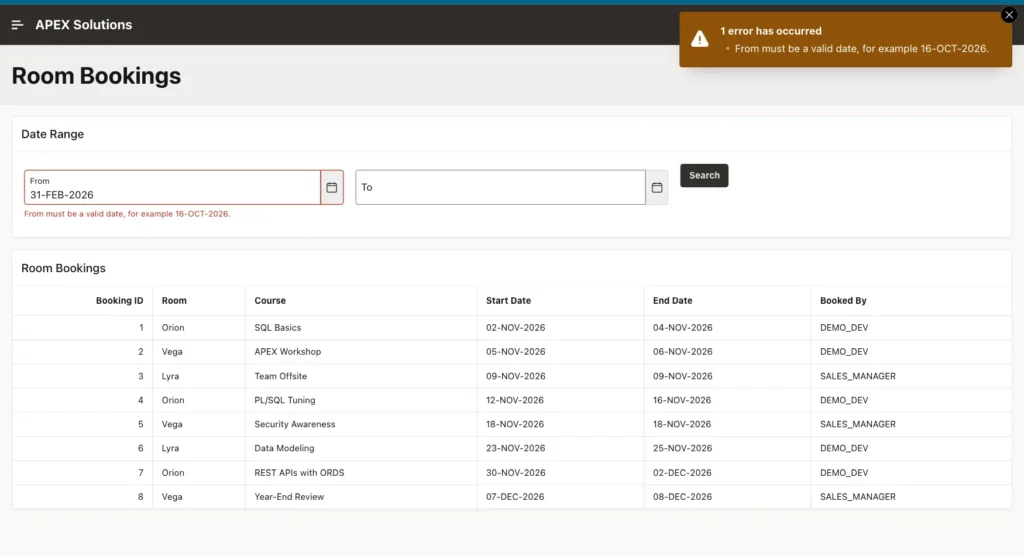Image resolution: width=1024 pixels, height=556 pixels.
Task: Click start date '30-NOV-2026'
Action: (515, 472)
